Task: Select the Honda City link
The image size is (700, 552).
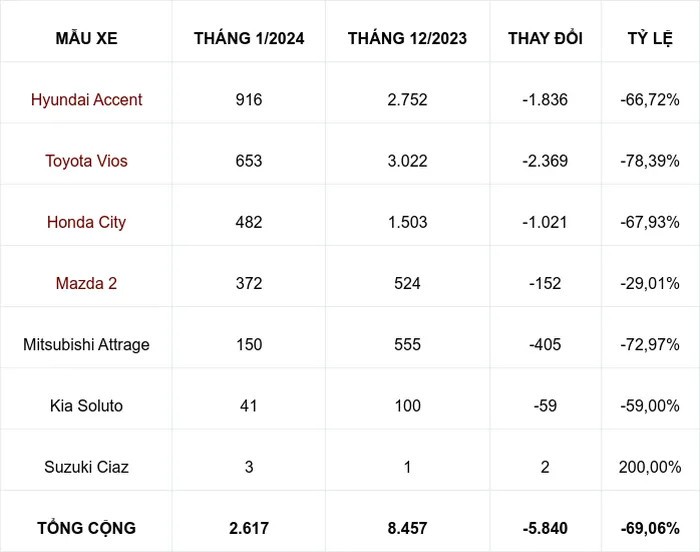Action: (86, 222)
